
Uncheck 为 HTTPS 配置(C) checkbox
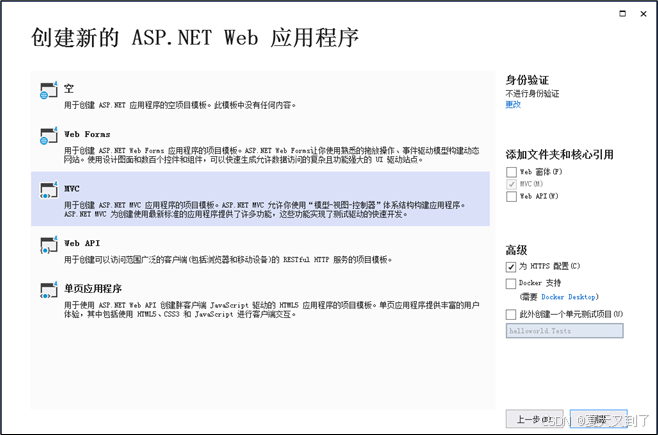511,266
